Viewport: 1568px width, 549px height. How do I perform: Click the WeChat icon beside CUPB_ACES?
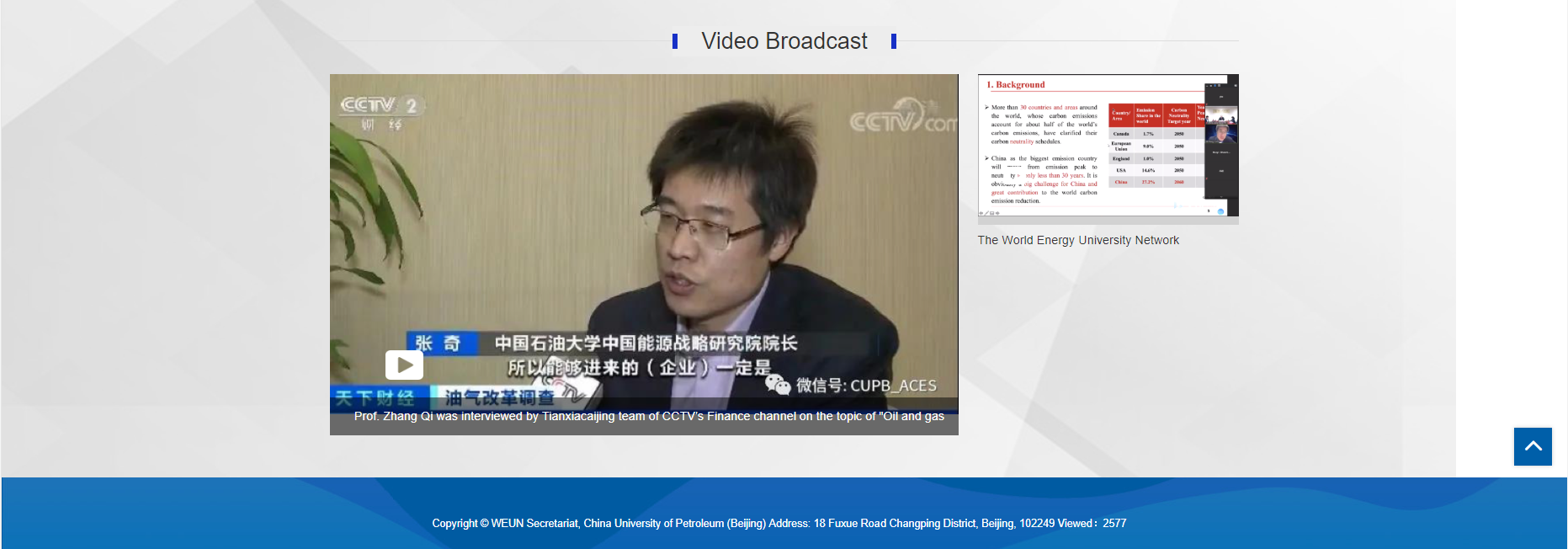778,385
